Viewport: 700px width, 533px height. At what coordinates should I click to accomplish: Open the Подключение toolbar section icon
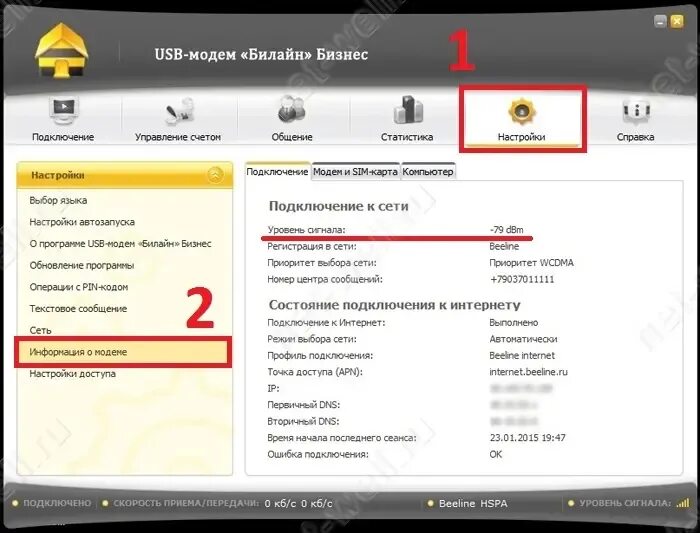point(63,111)
